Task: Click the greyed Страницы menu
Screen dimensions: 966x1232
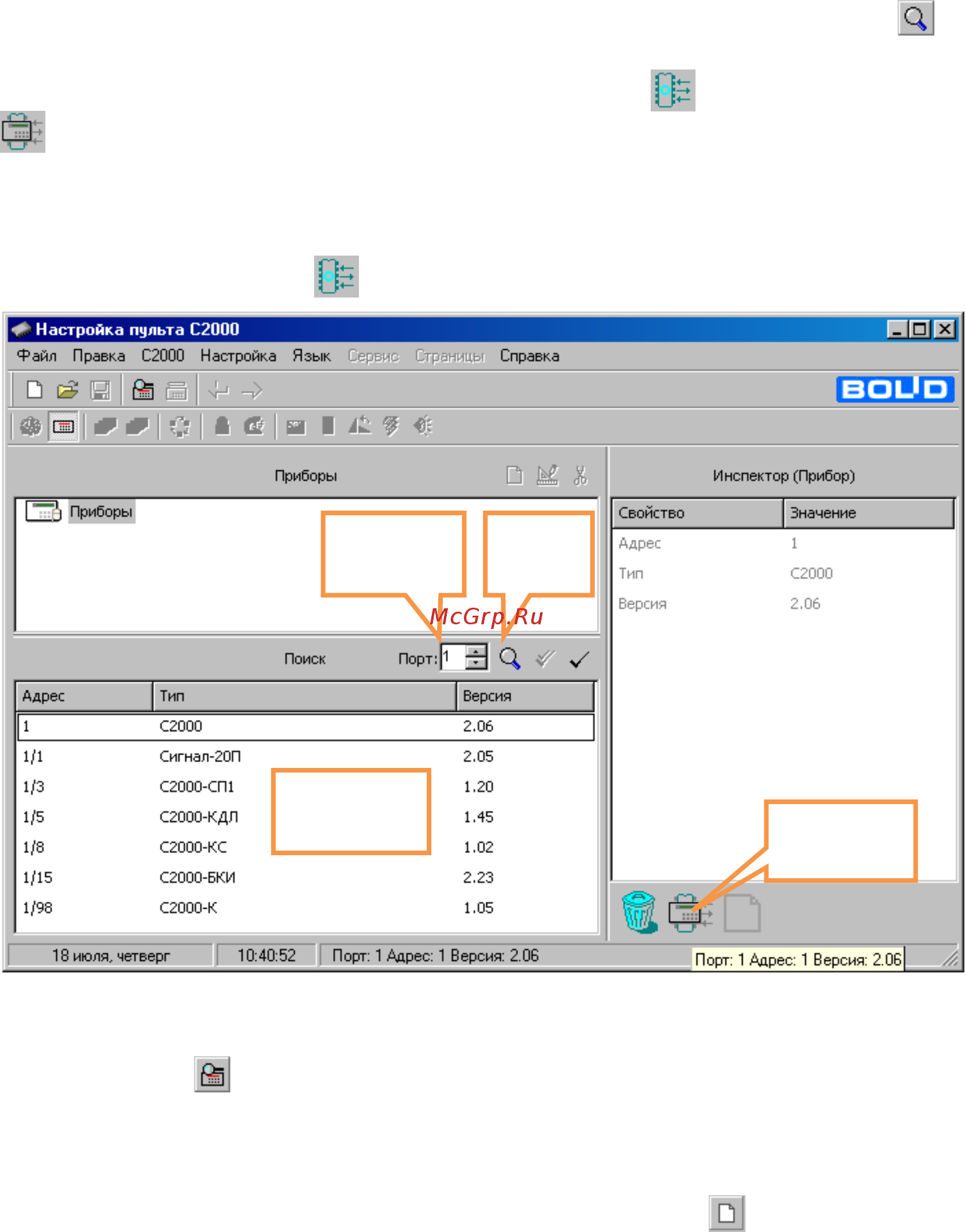Action: click(x=450, y=356)
